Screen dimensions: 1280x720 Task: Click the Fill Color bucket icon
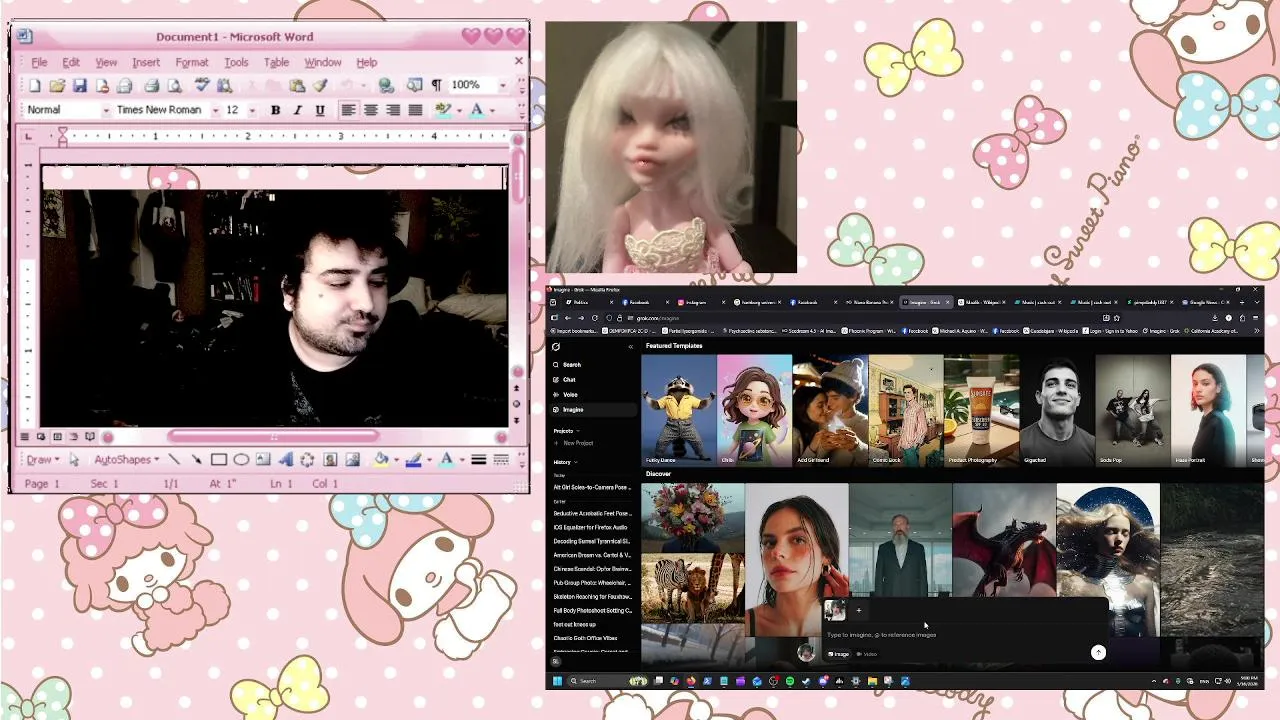tap(380, 460)
